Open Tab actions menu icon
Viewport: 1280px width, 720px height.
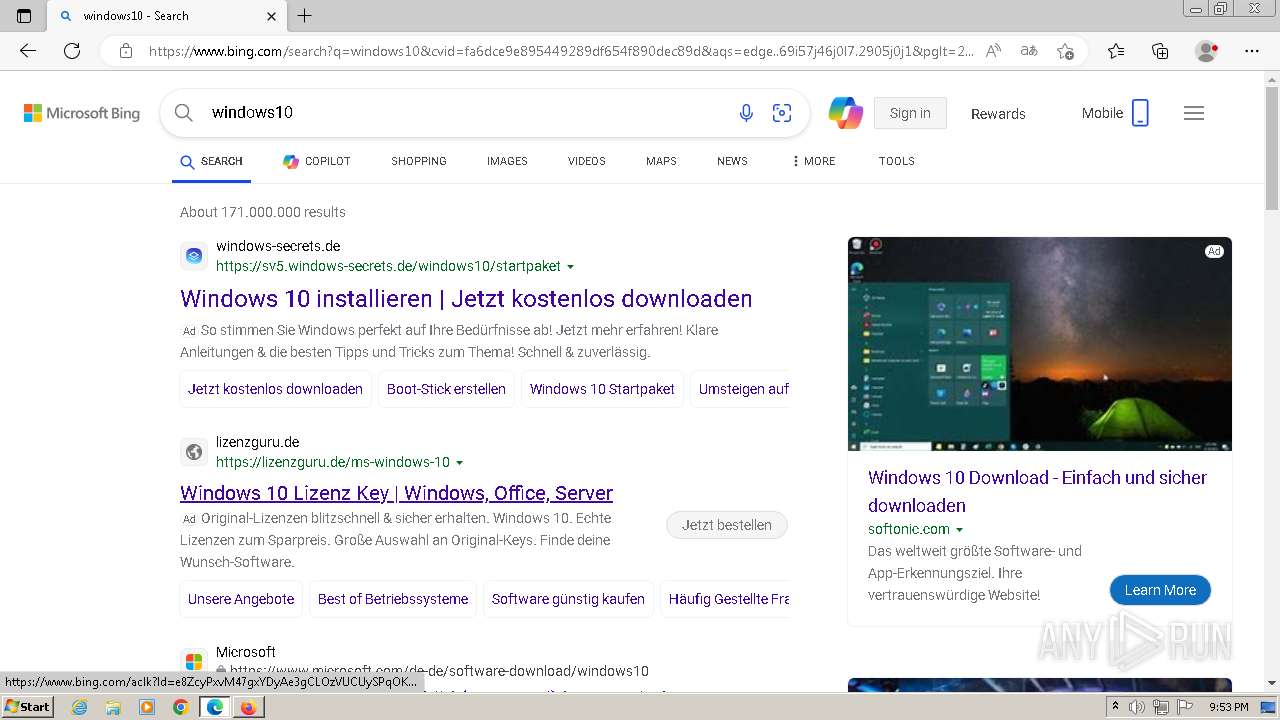[x=24, y=15]
